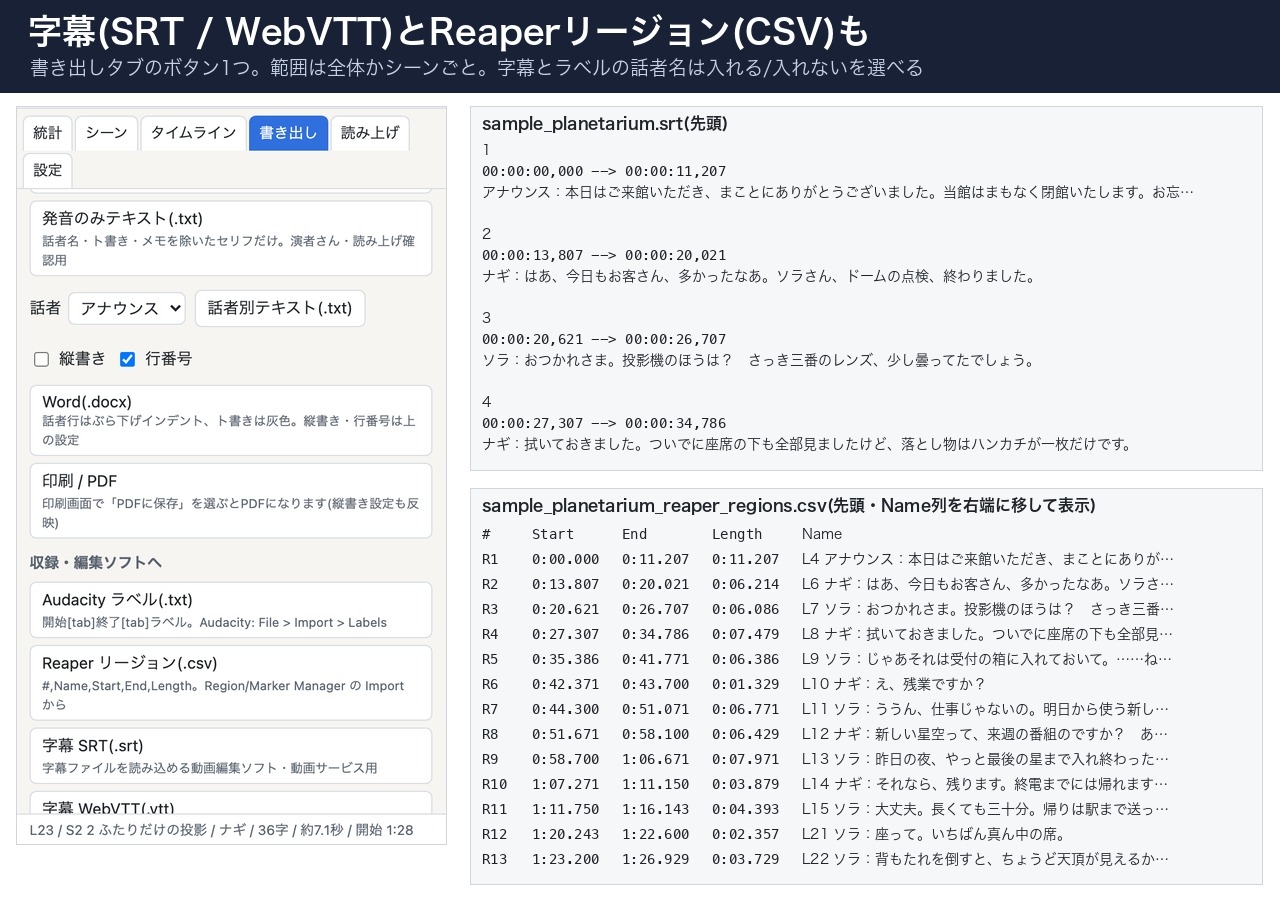Viewport: 1280px width, 900px height.
Task: Uncheck the 行番号 checkbox
Action: click(x=127, y=359)
